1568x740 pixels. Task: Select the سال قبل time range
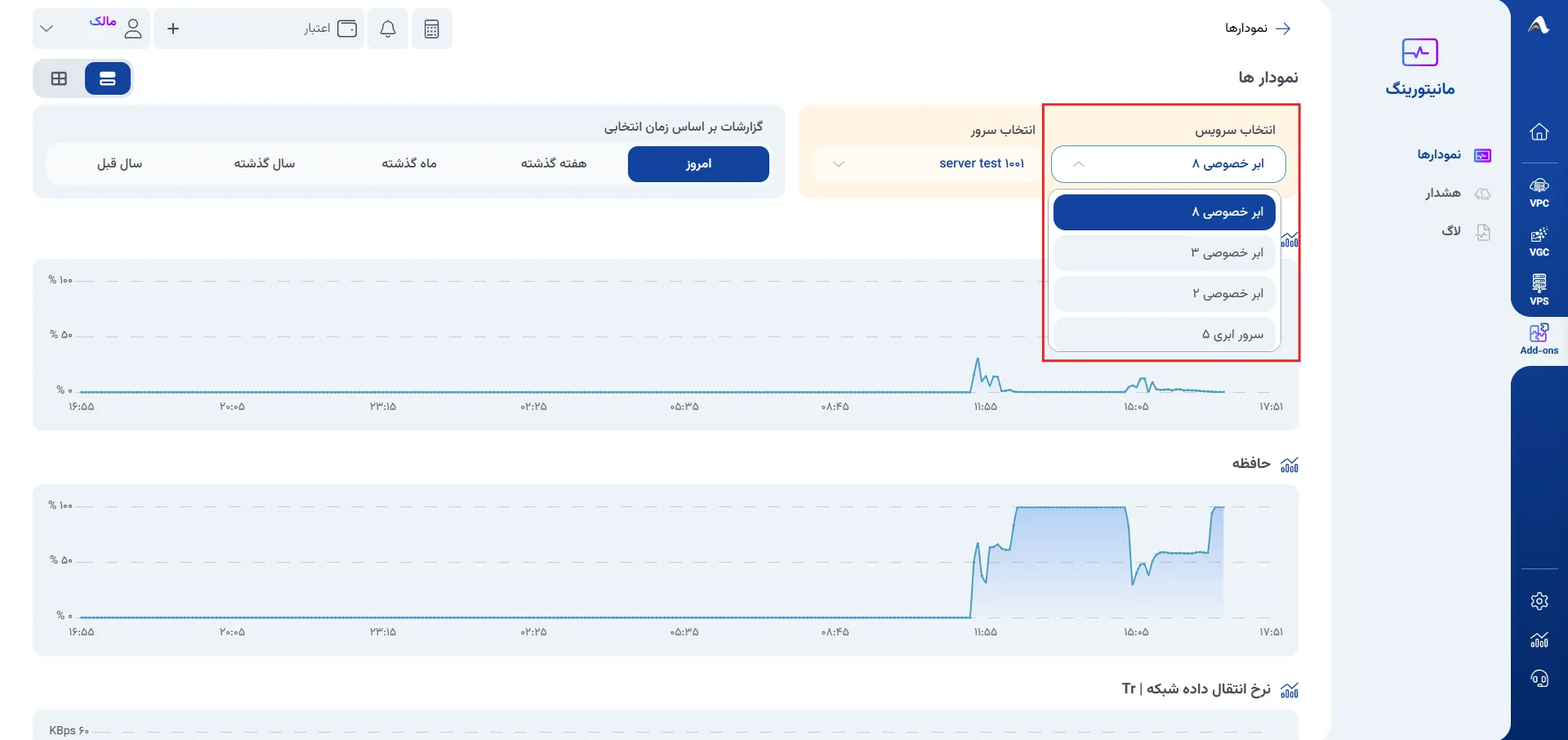click(120, 164)
